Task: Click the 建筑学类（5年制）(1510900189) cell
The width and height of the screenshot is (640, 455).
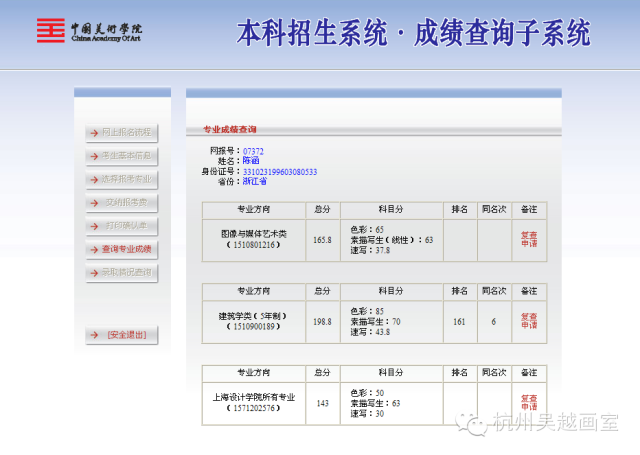Action: point(254,321)
